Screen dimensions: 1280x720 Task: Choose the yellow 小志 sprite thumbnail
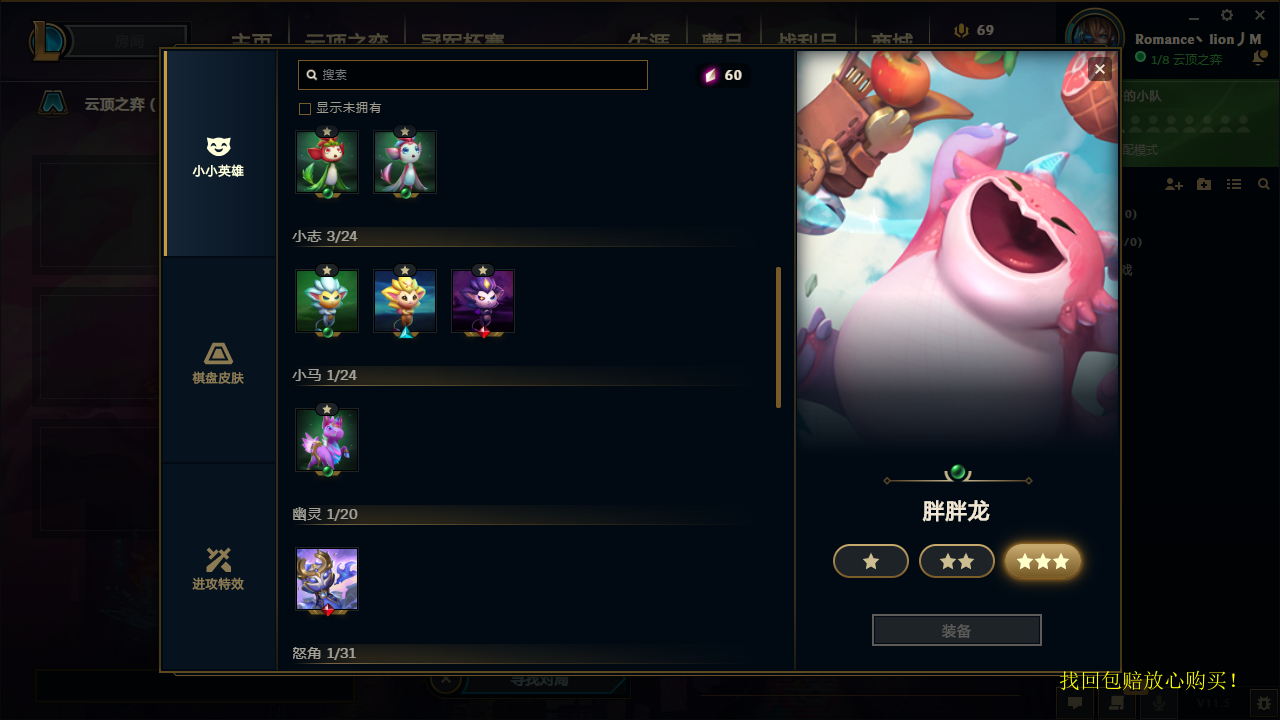click(x=405, y=301)
